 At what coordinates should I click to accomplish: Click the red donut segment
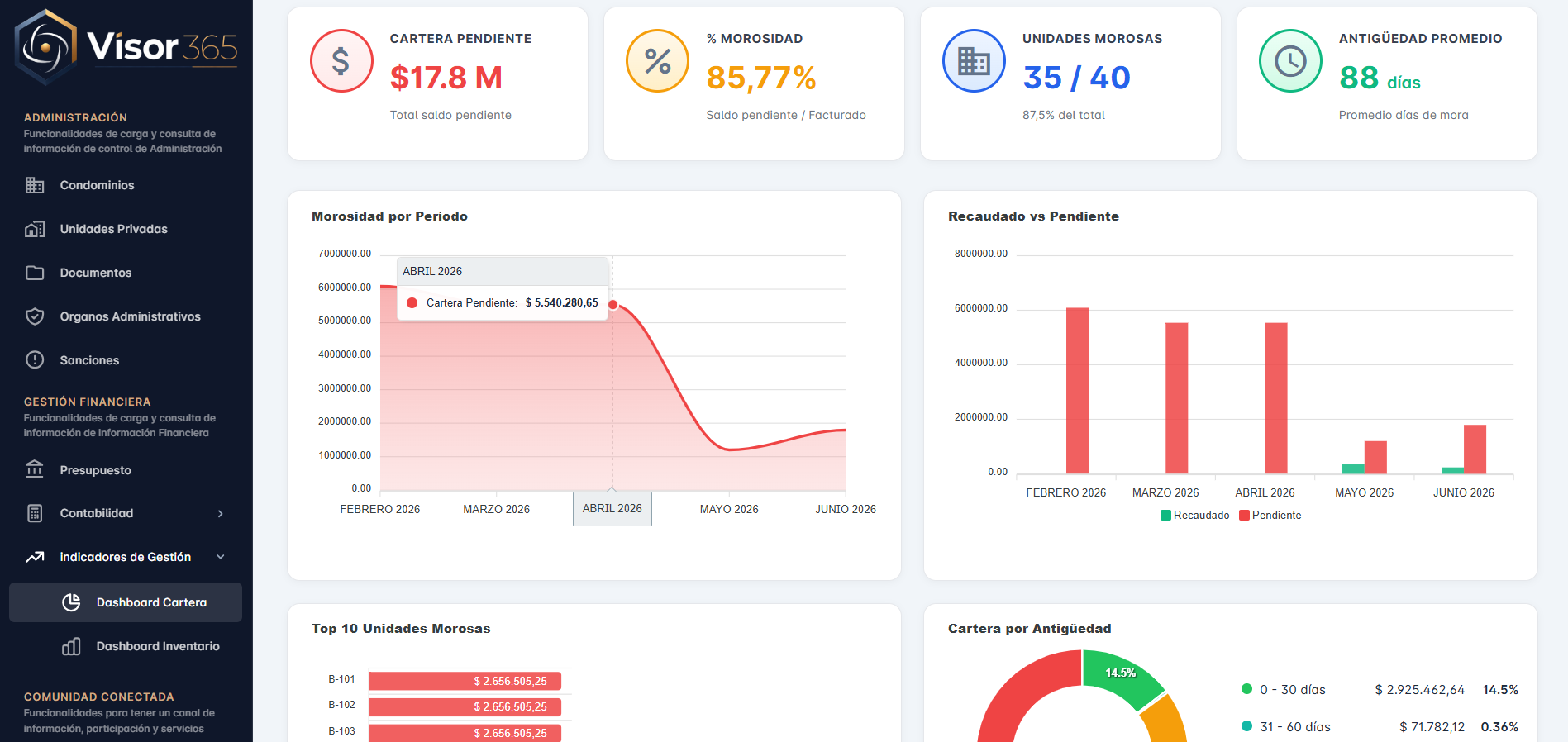[1021, 693]
